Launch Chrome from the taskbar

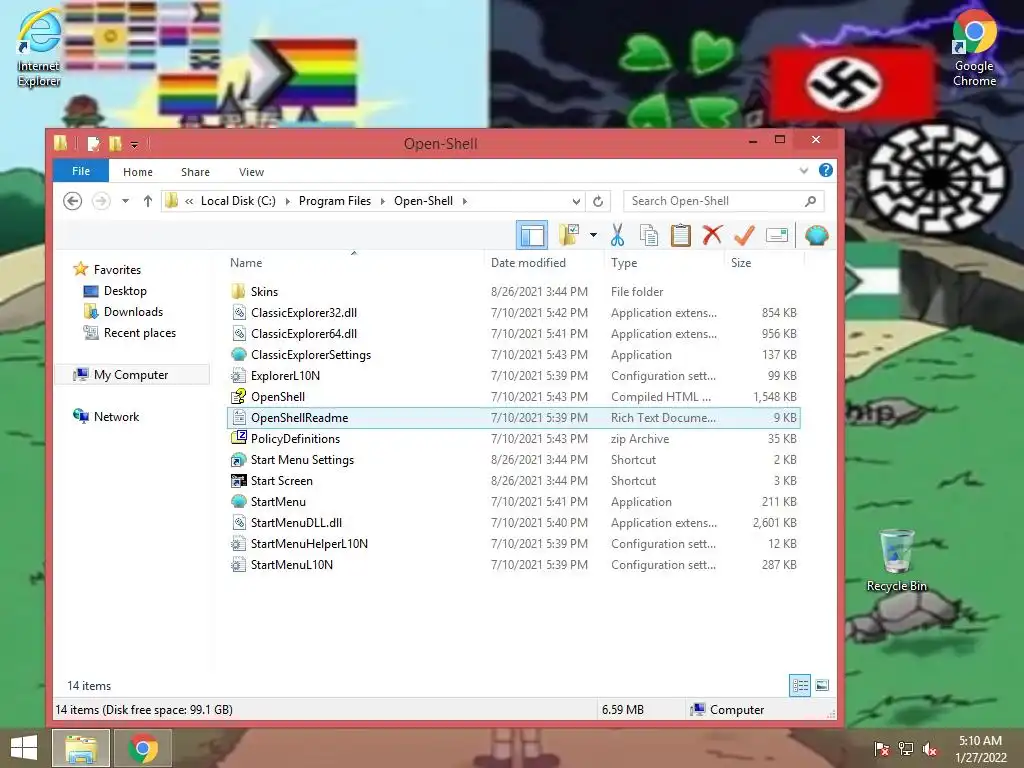pos(143,748)
